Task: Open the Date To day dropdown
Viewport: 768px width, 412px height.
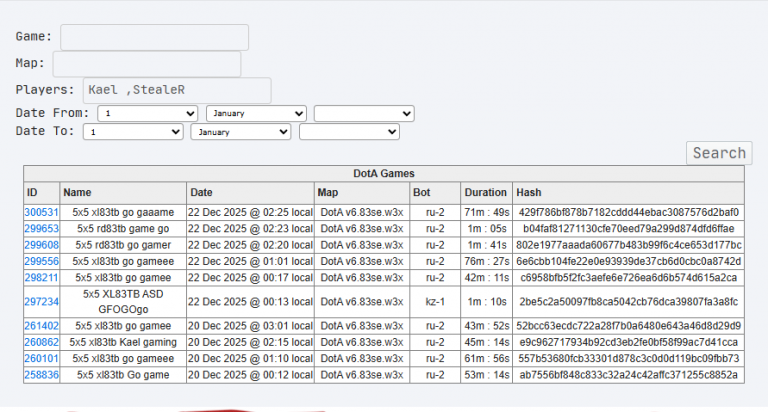Action: pos(133,132)
